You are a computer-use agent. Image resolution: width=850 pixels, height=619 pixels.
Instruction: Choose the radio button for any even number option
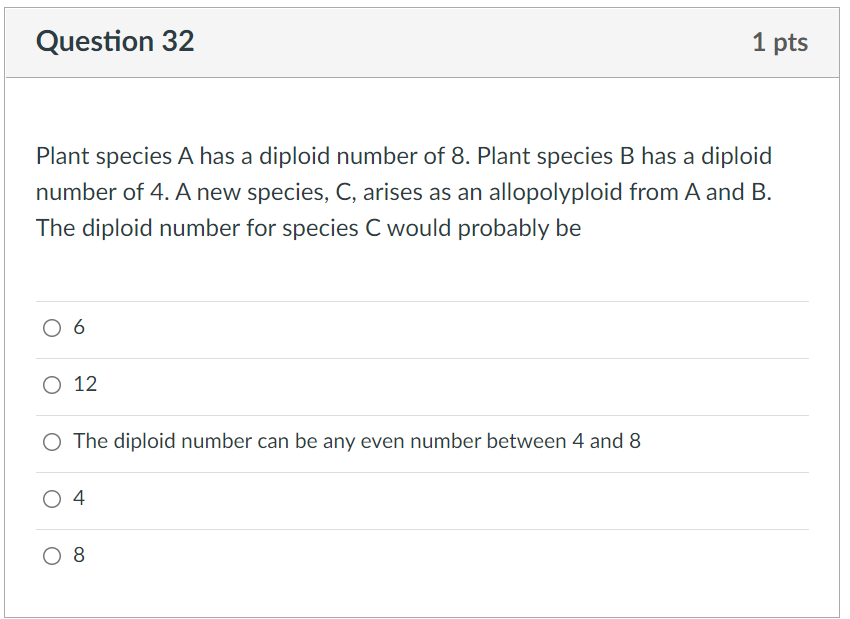[52, 441]
